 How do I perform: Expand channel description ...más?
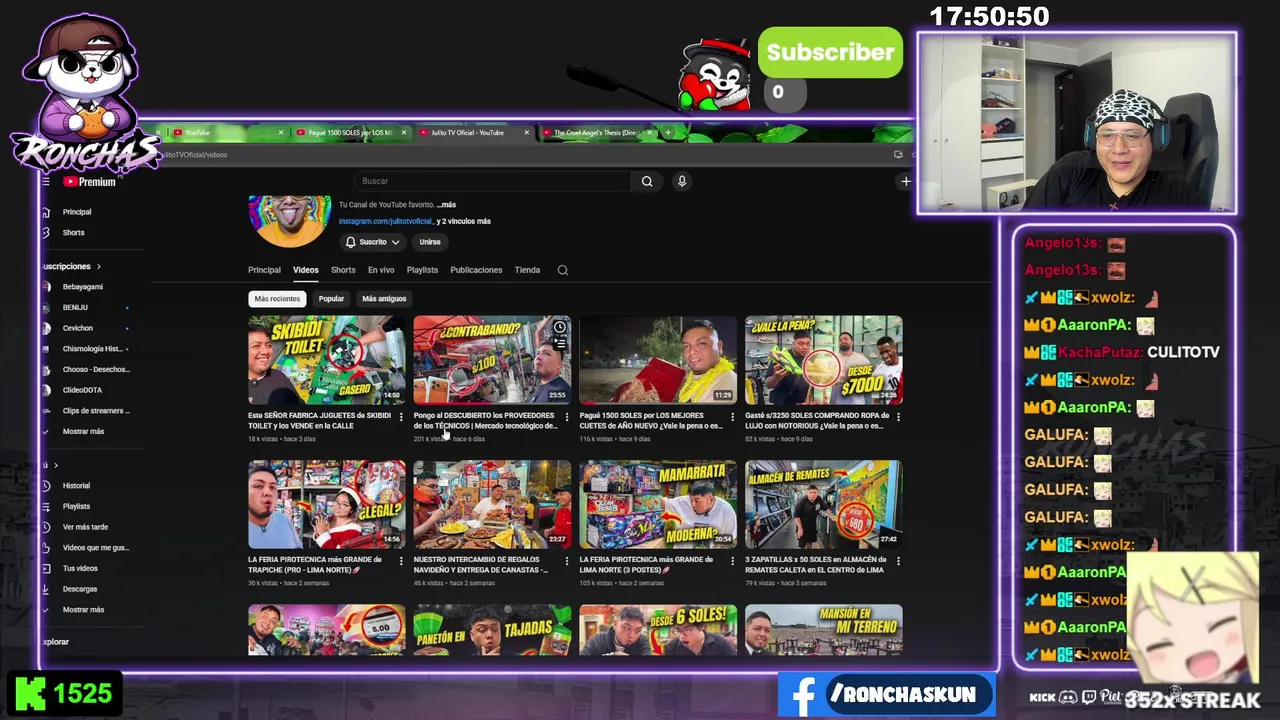pos(446,205)
